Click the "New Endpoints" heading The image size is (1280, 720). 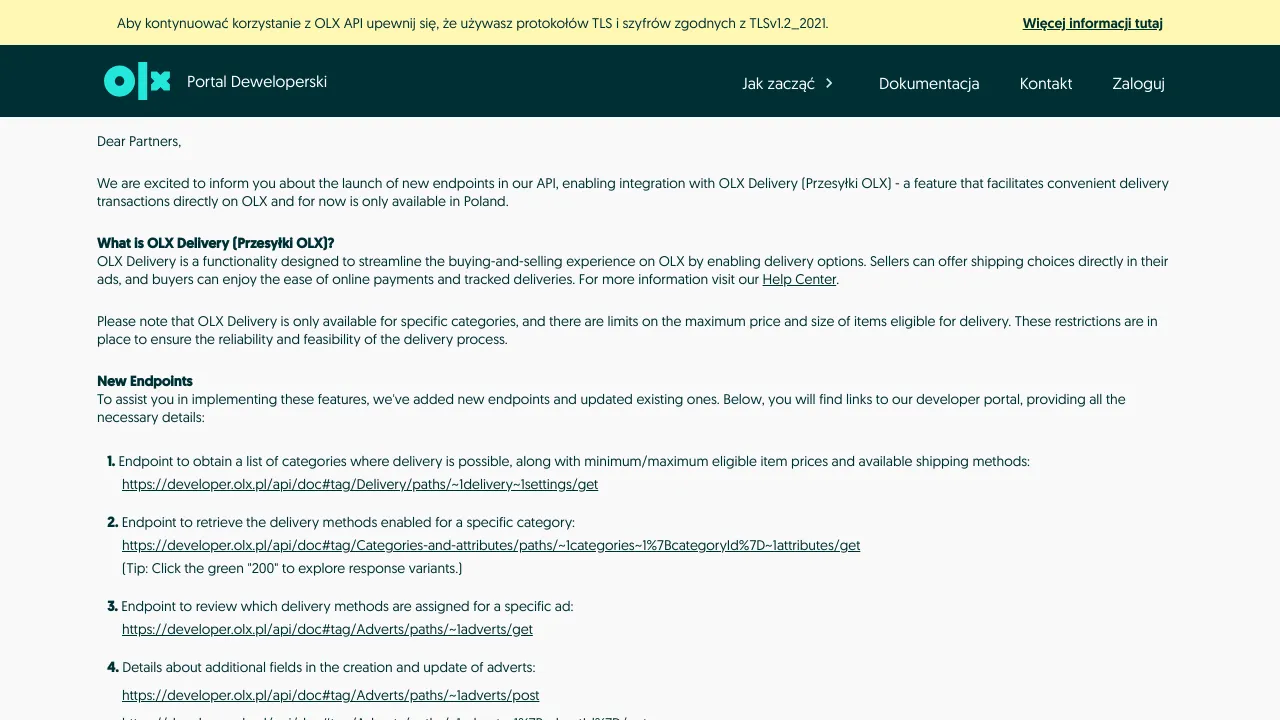[145, 381]
